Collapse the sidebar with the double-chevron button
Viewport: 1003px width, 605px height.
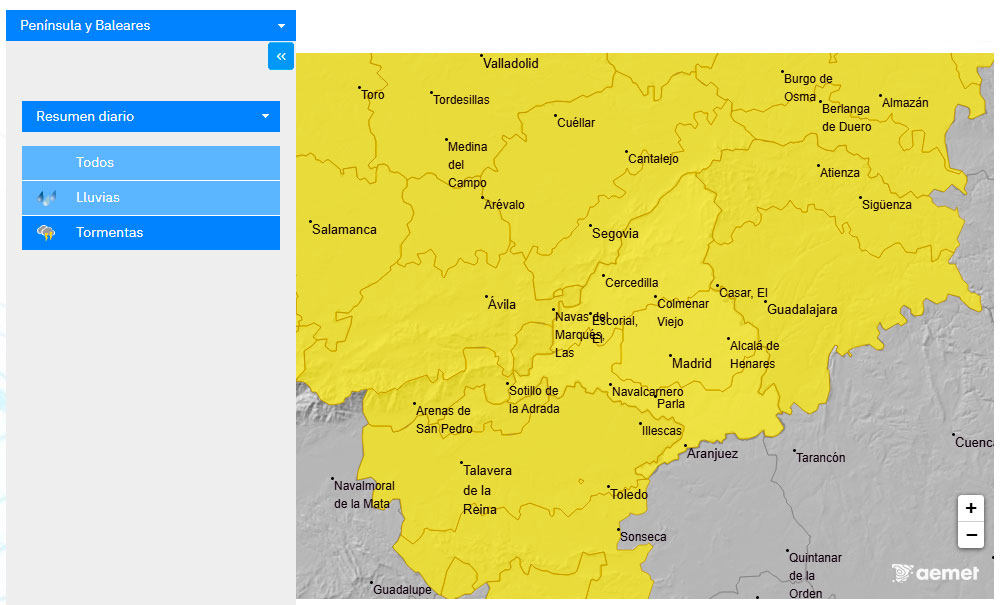coord(281,56)
